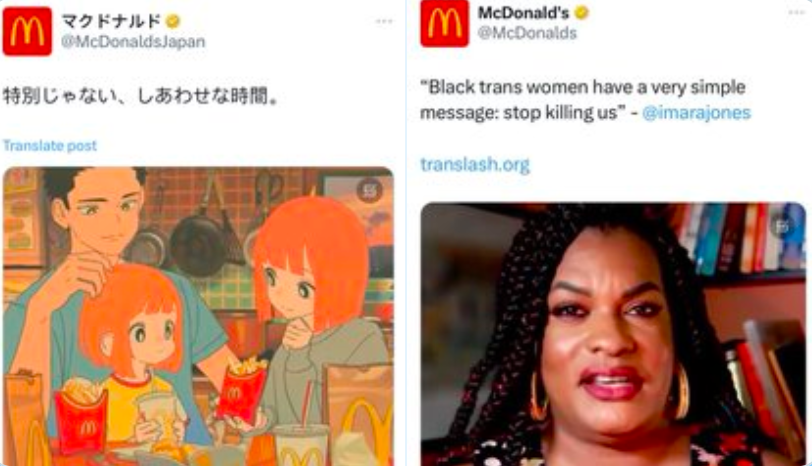This screenshot has width=812, height=466.
Task: Click the verified badge beside McDonald's name
Action: tap(582, 12)
